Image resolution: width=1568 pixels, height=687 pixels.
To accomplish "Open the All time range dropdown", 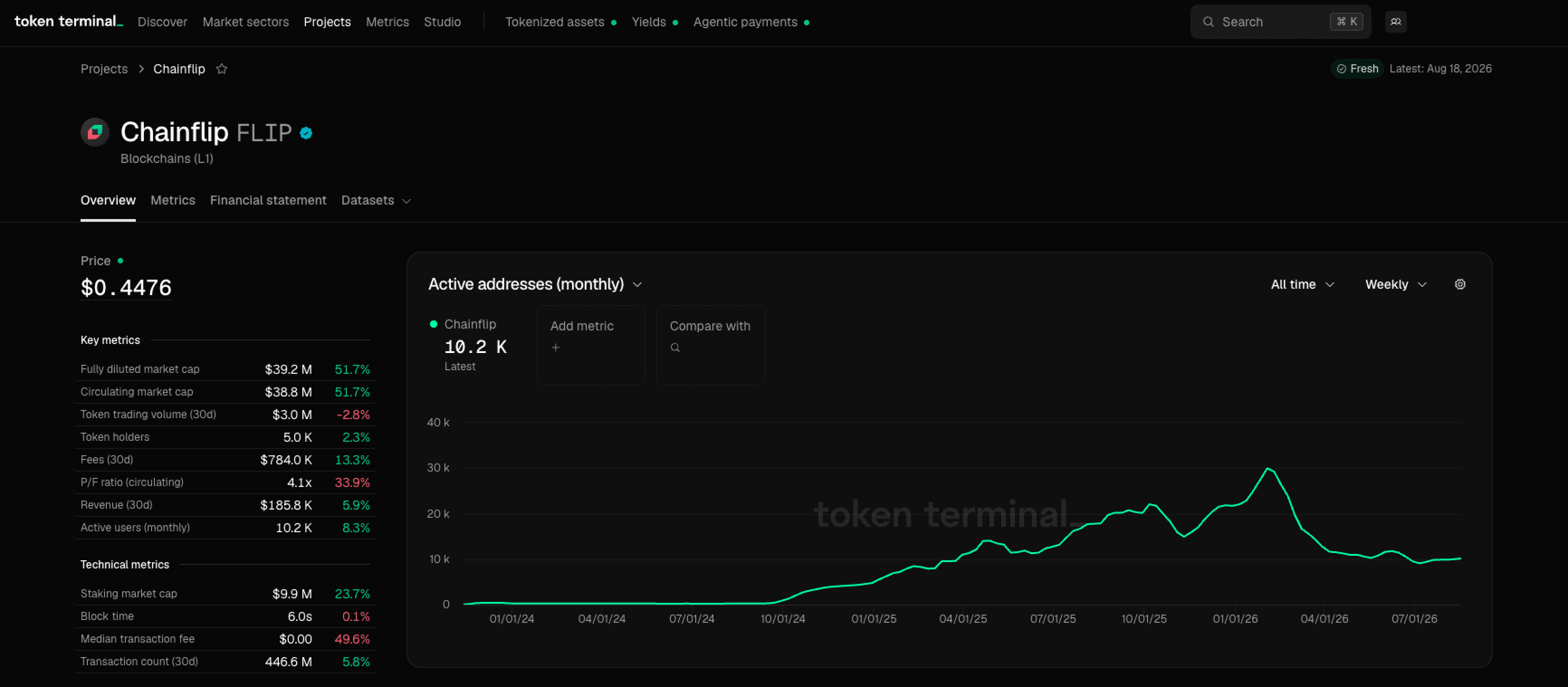I will (x=1303, y=284).
